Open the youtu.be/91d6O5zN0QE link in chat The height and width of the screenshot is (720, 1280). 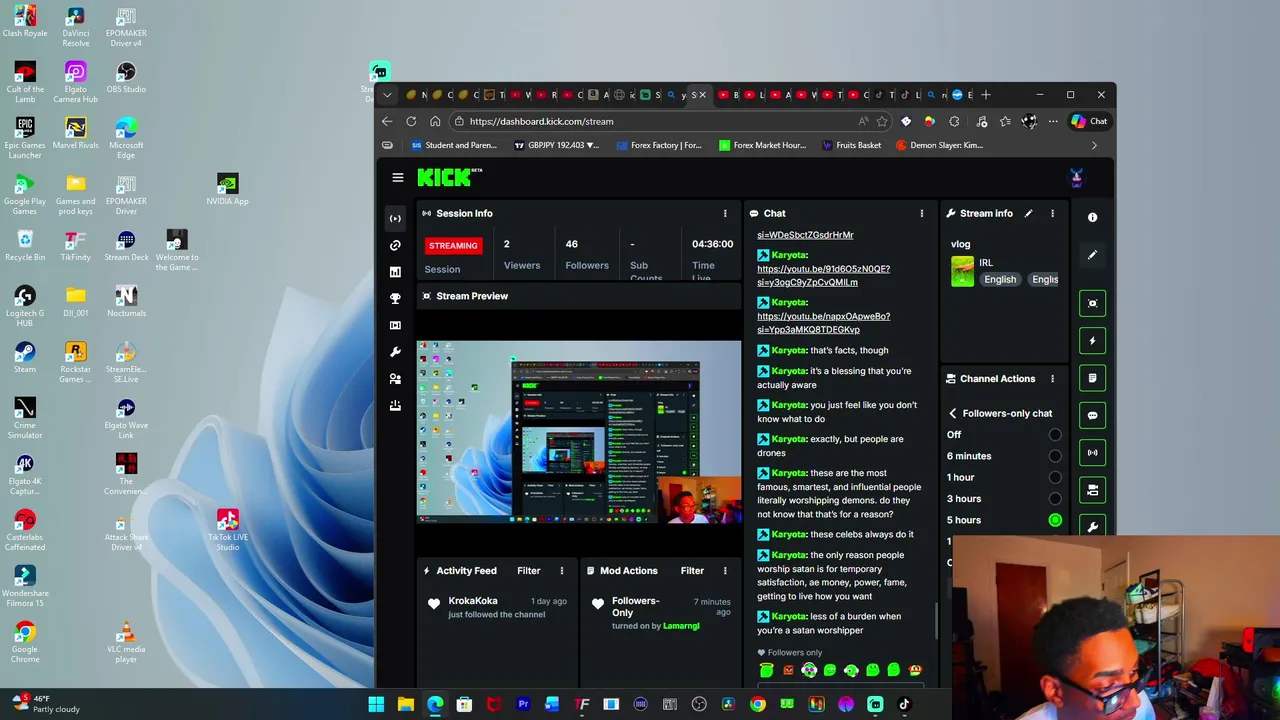(823, 276)
